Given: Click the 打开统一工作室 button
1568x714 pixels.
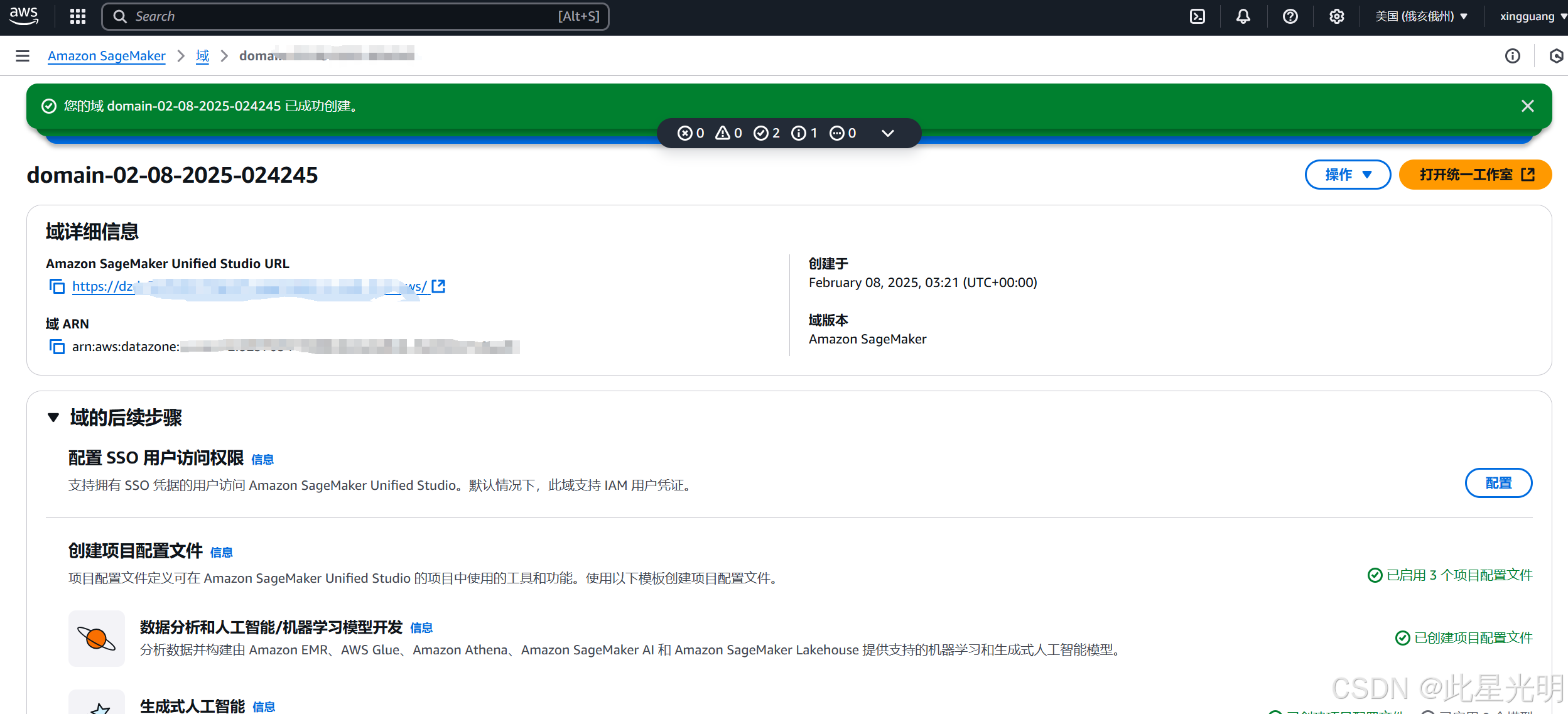Looking at the screenshot, I should [1475, 175].
